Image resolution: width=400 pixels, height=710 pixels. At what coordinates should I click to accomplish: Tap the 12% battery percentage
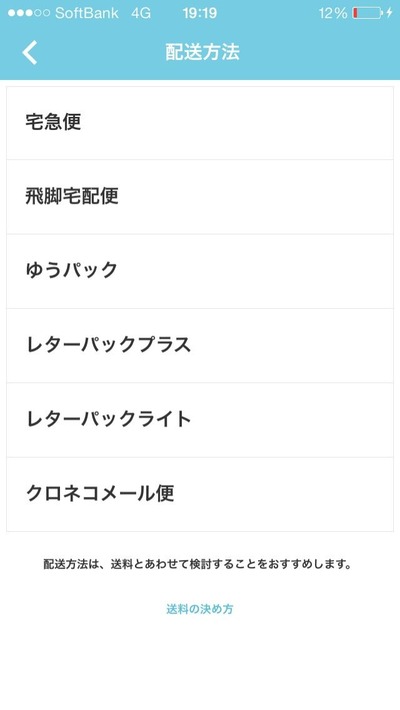pos(333,13)
